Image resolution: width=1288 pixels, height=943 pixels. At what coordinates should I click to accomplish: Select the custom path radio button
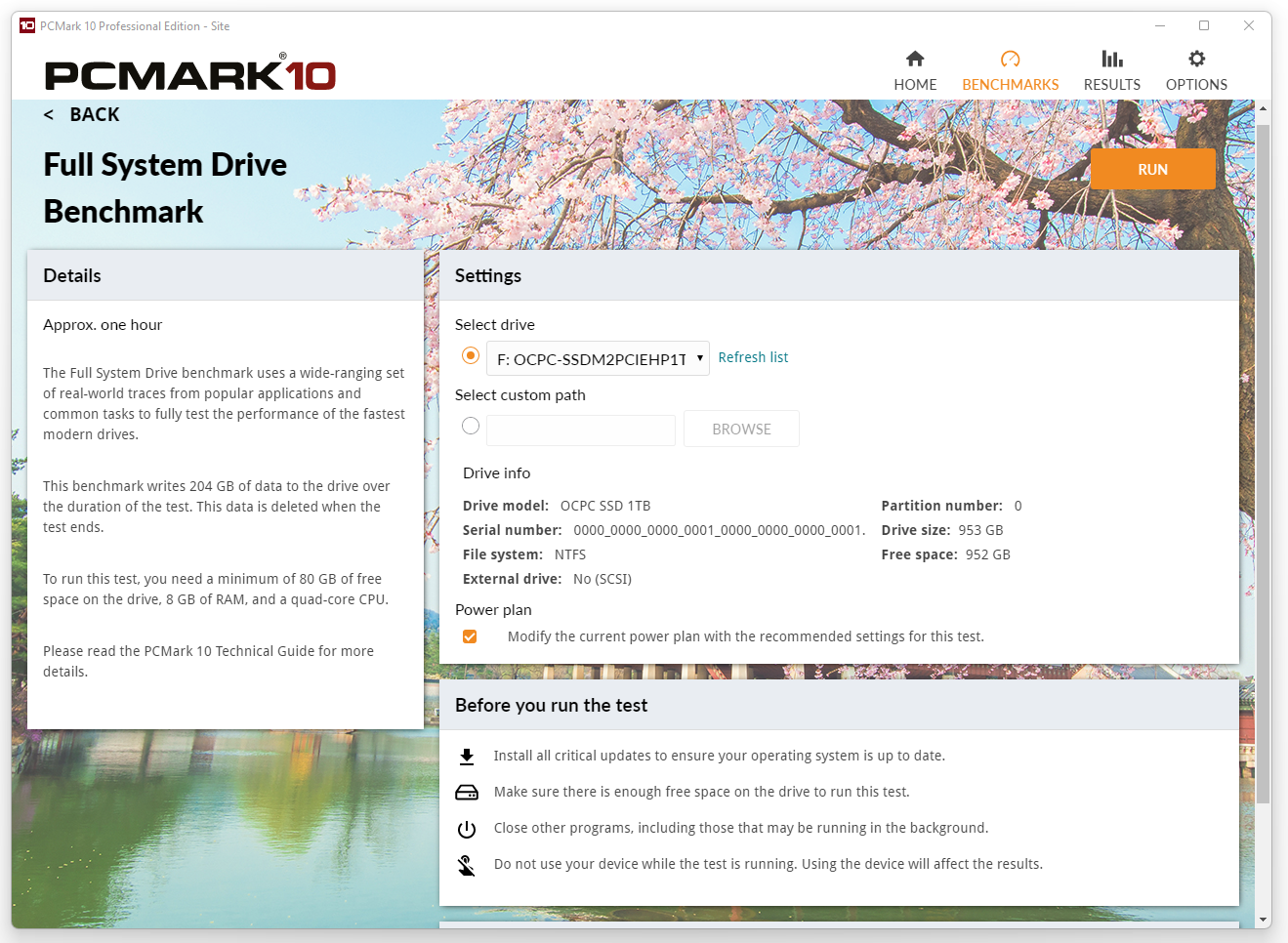(x=471, y=426)
